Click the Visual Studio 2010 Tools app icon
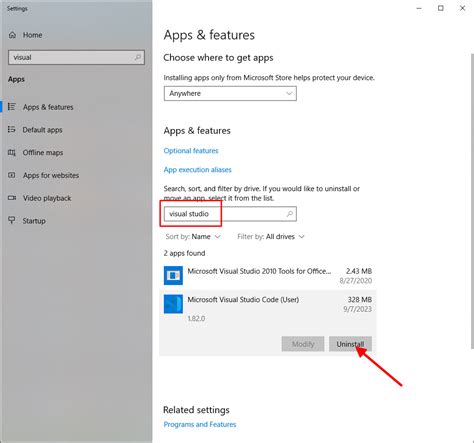This screenshot has height=443, width=474. [173, 275]
